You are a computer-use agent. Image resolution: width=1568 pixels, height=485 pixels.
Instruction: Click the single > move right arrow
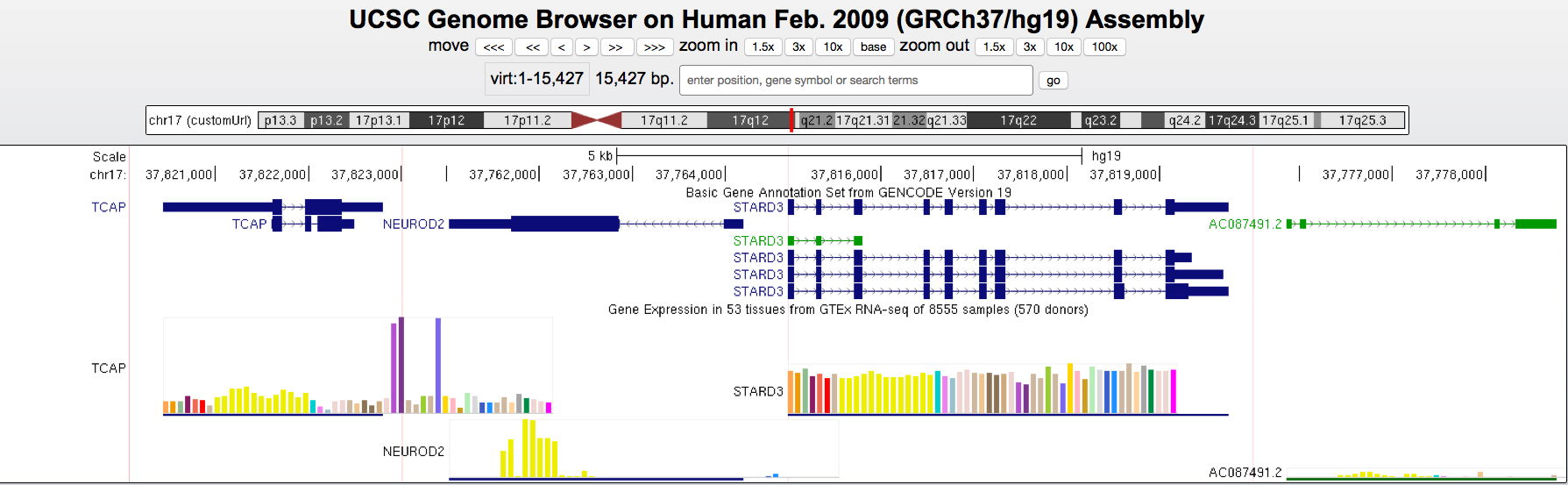(586, 47)
